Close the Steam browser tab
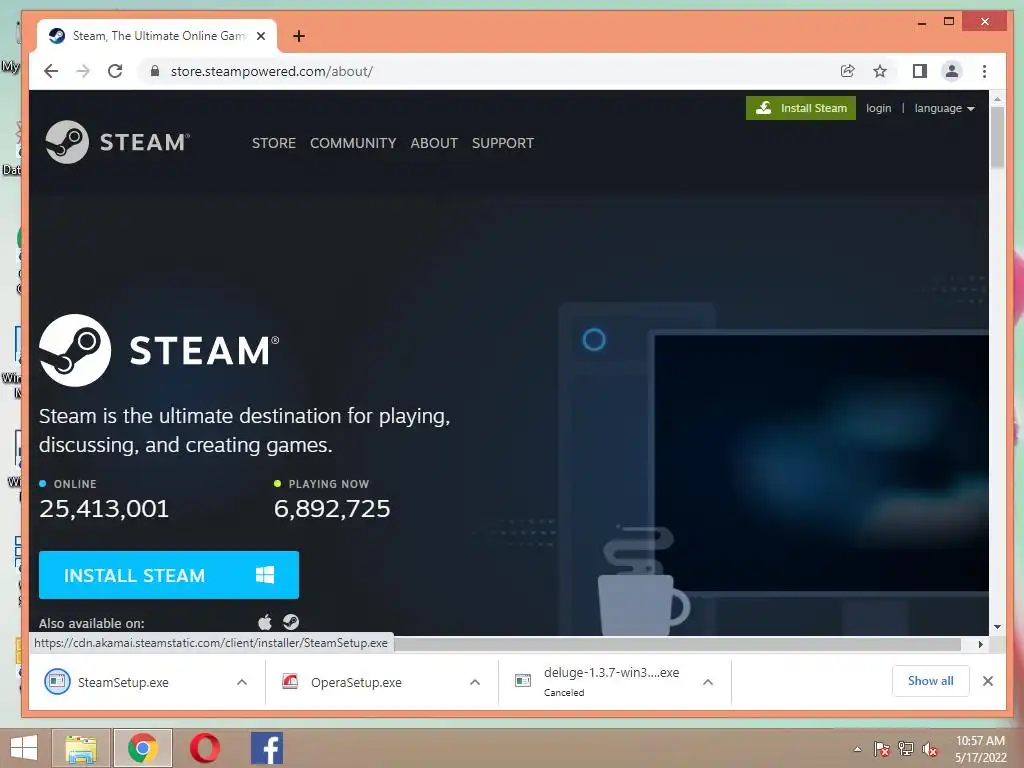 pos(261,36)
